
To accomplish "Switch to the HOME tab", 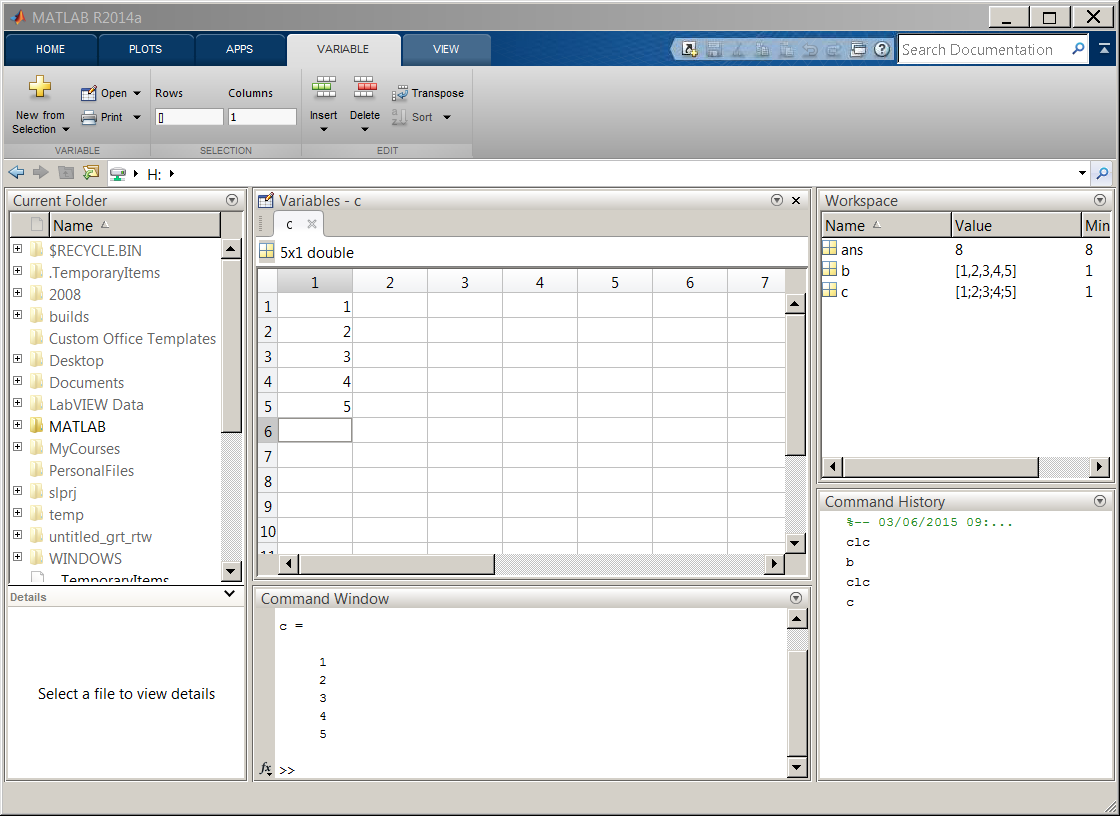I will pos(50,49).
